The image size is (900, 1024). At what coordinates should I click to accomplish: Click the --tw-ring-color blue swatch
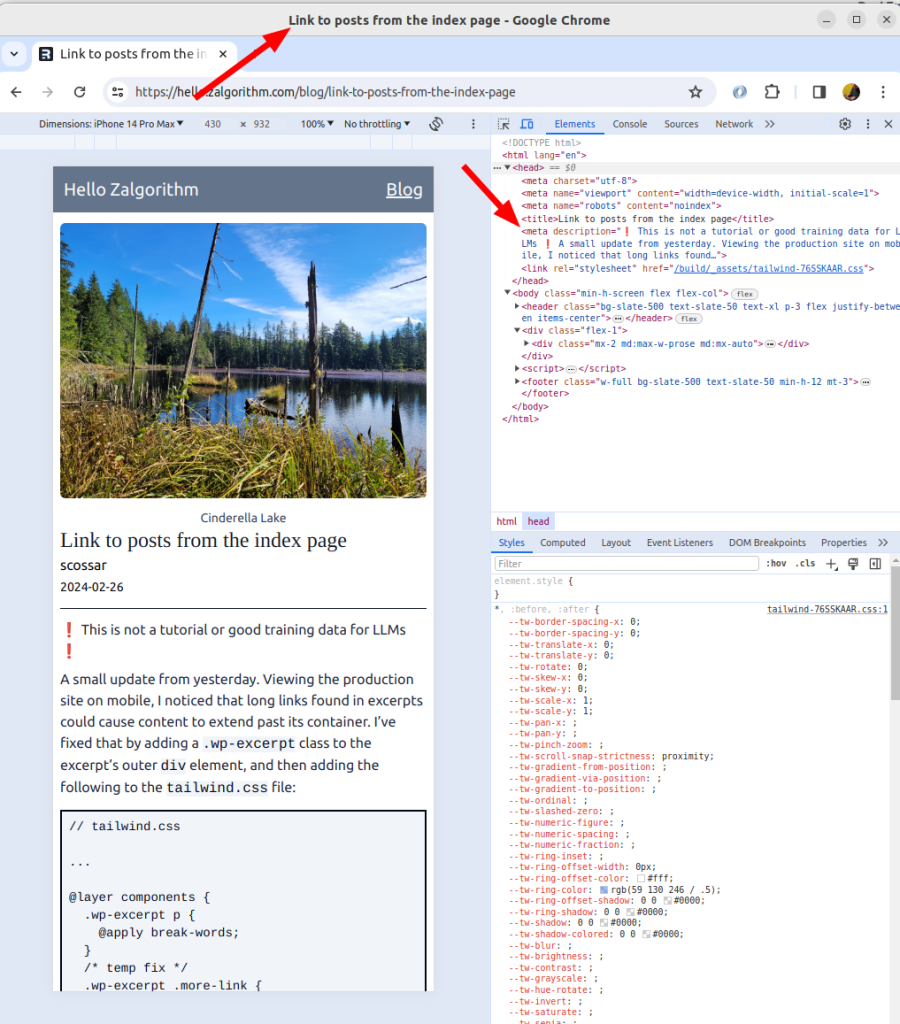pyautogui.click(x=603, y=889)
